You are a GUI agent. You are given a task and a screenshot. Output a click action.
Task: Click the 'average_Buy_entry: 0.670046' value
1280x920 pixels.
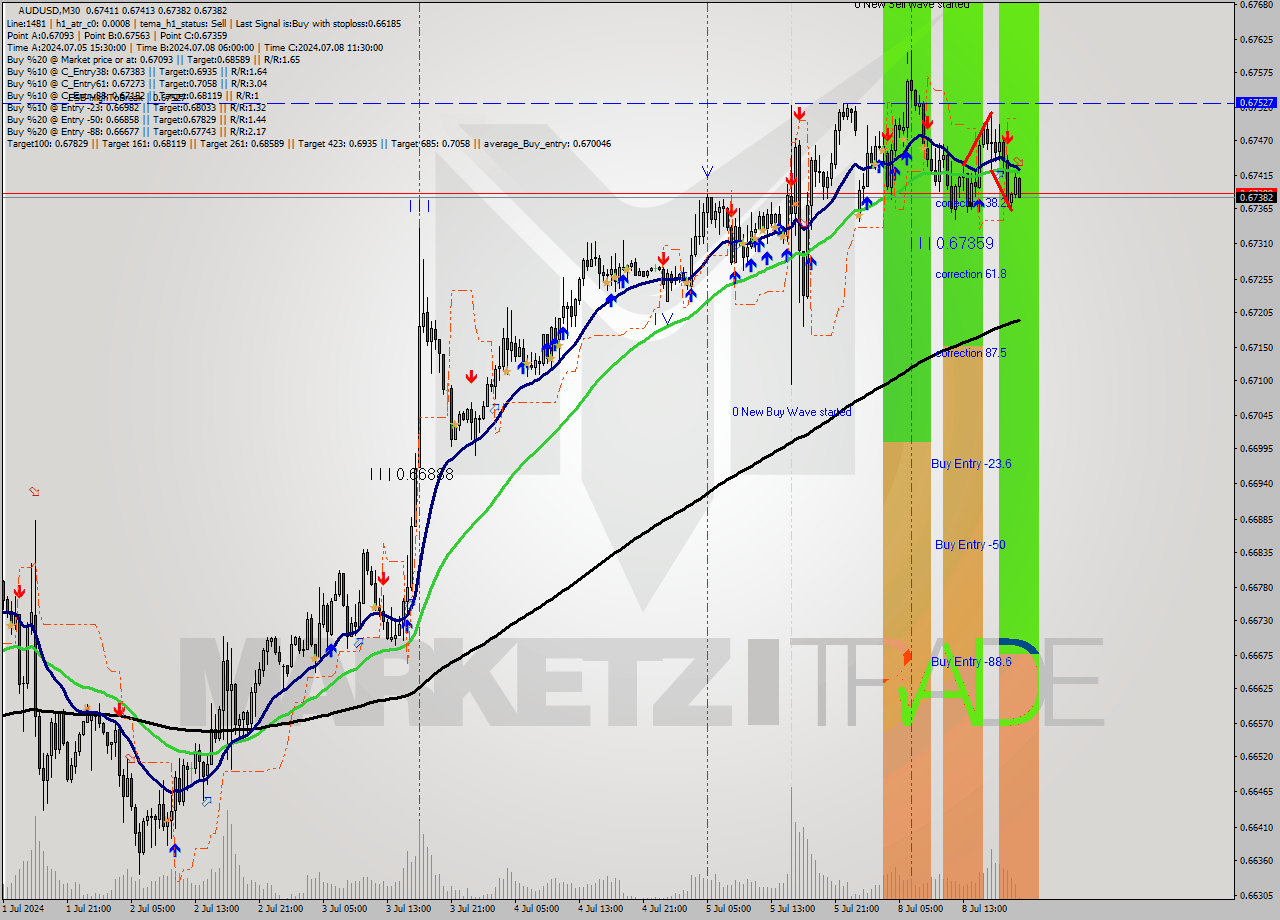pos(548,144)
